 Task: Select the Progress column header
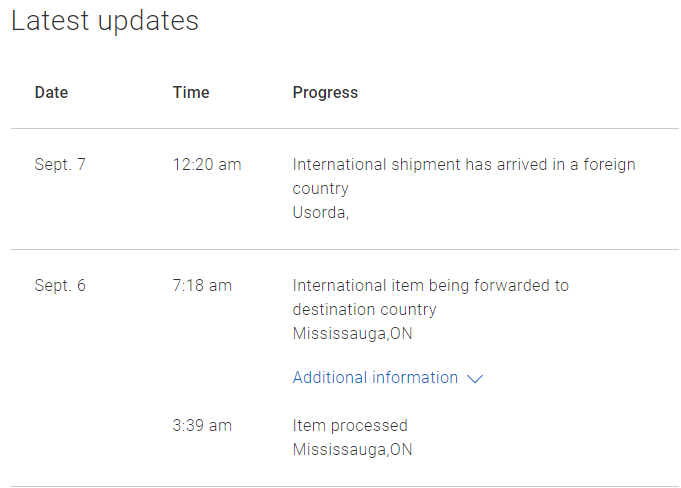point(325,93)
